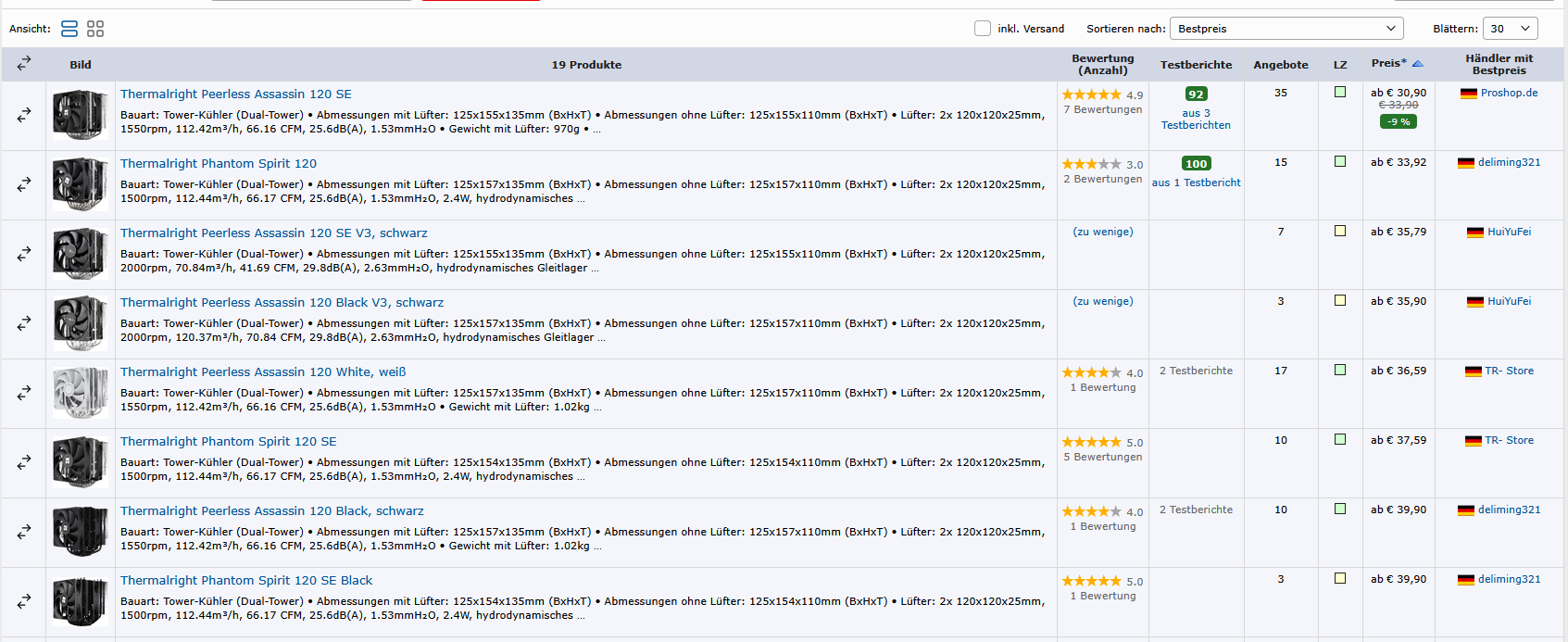The width and height of the screenshot is (1568, 642).
Task: Click German flag beside Proshop.de
Action: pos(1468,94)
